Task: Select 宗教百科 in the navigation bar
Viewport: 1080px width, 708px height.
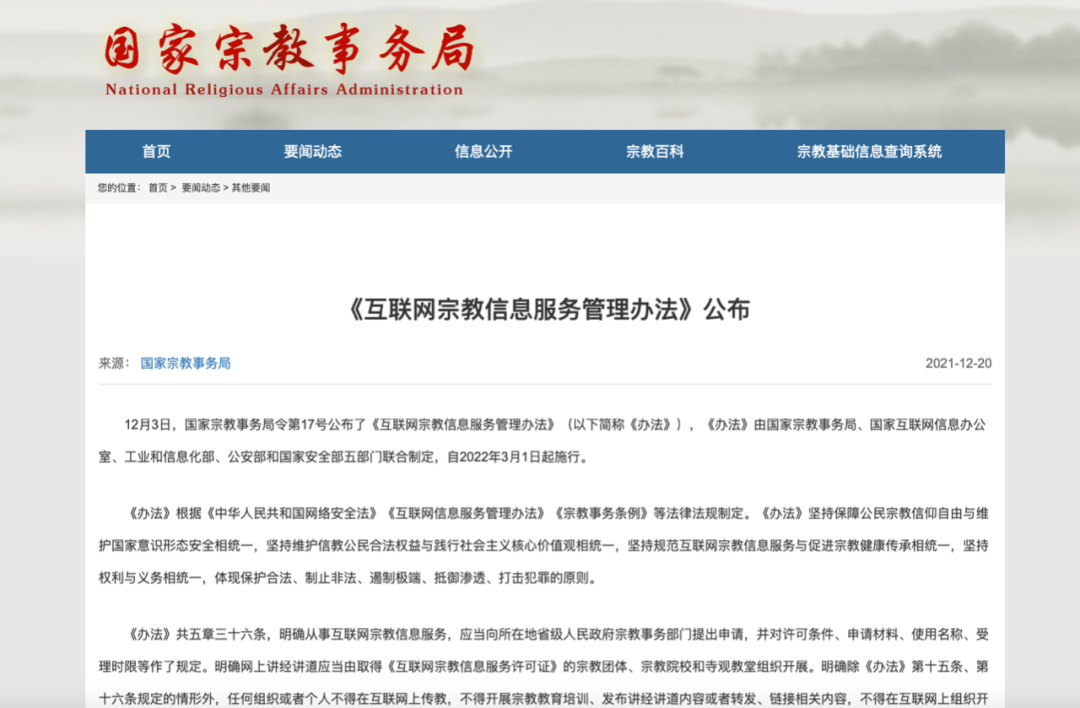Action: [655, 152]
